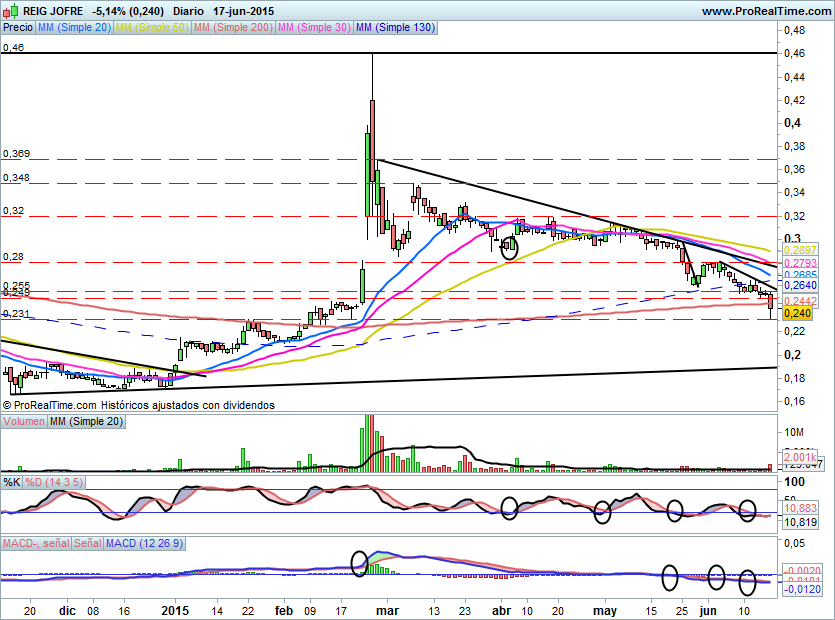Click the yellow 0,240 current price tag
The height and width of the screenshot is (620, 835).
[796, 313]
